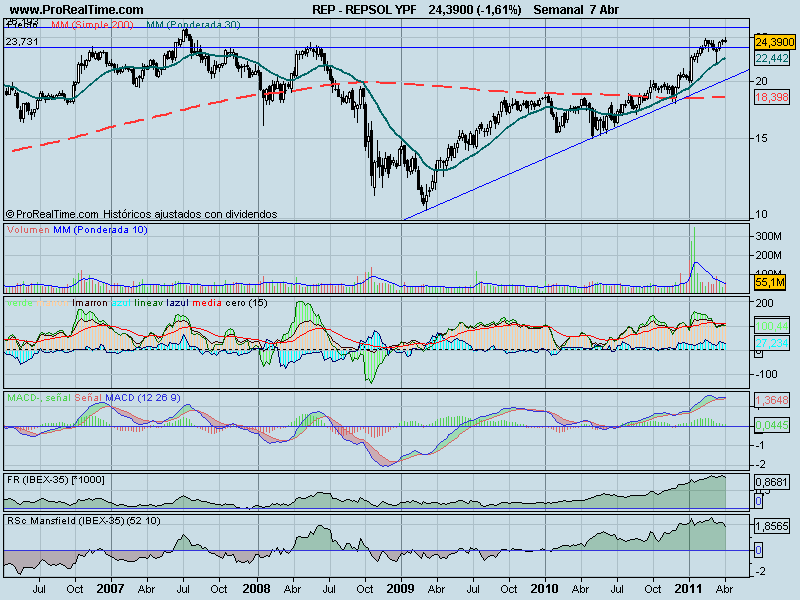800x600 pixels.
Task: Click the red 18,398 value tag
Action: 772,96
